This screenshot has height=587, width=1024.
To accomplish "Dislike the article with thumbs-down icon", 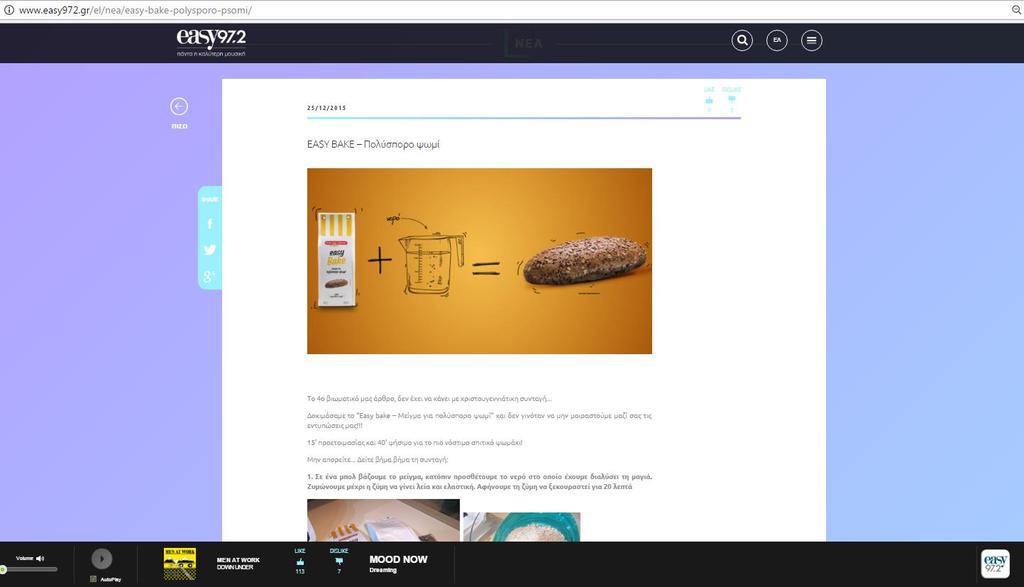I will pyautogui.click(x=731, y=100).
